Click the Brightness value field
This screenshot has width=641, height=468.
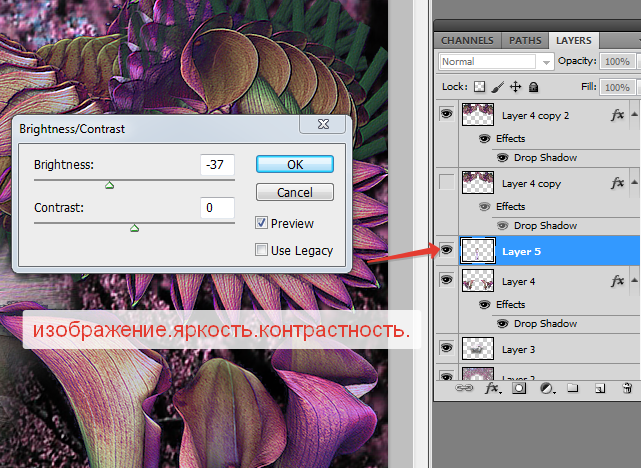coord(217,165)
